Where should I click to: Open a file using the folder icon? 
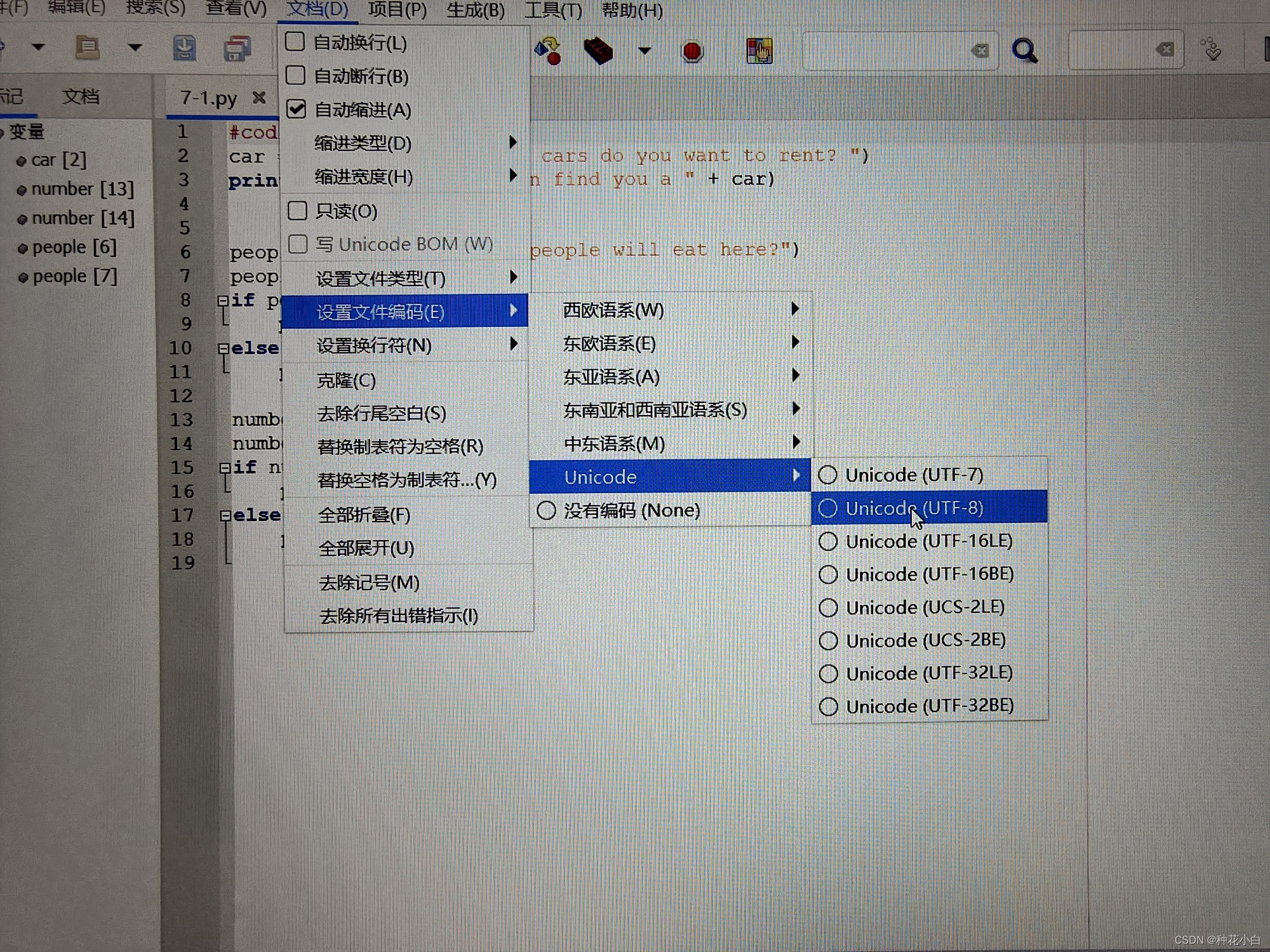(x=88, y=48)
